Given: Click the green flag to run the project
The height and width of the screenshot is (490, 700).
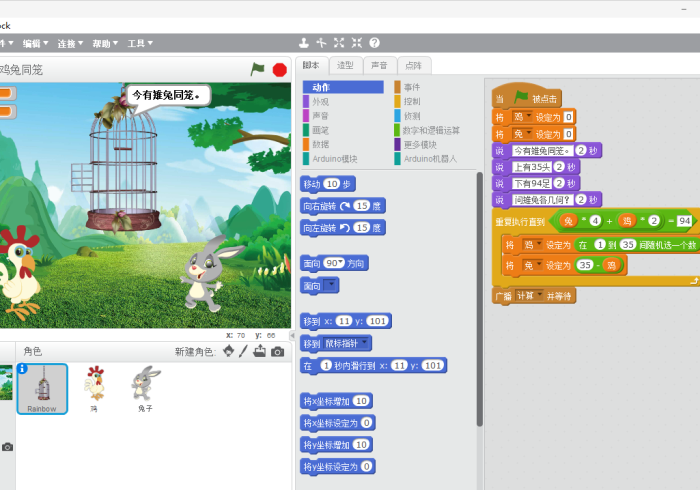Looking at the screenshot, I should coord(258,69).
